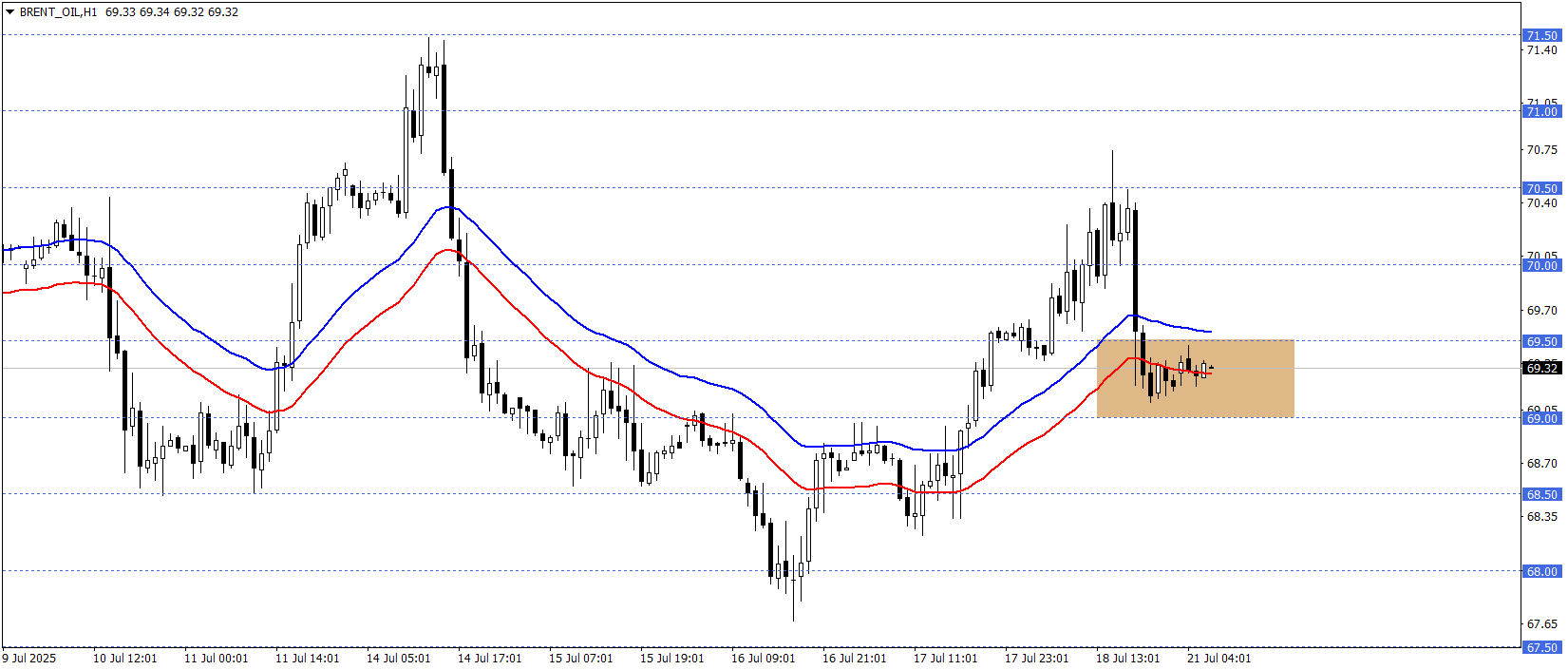Click the highlighted 71.50 level label
Viewport: 1568px width, 670px height.
[x=1541, y=35]
